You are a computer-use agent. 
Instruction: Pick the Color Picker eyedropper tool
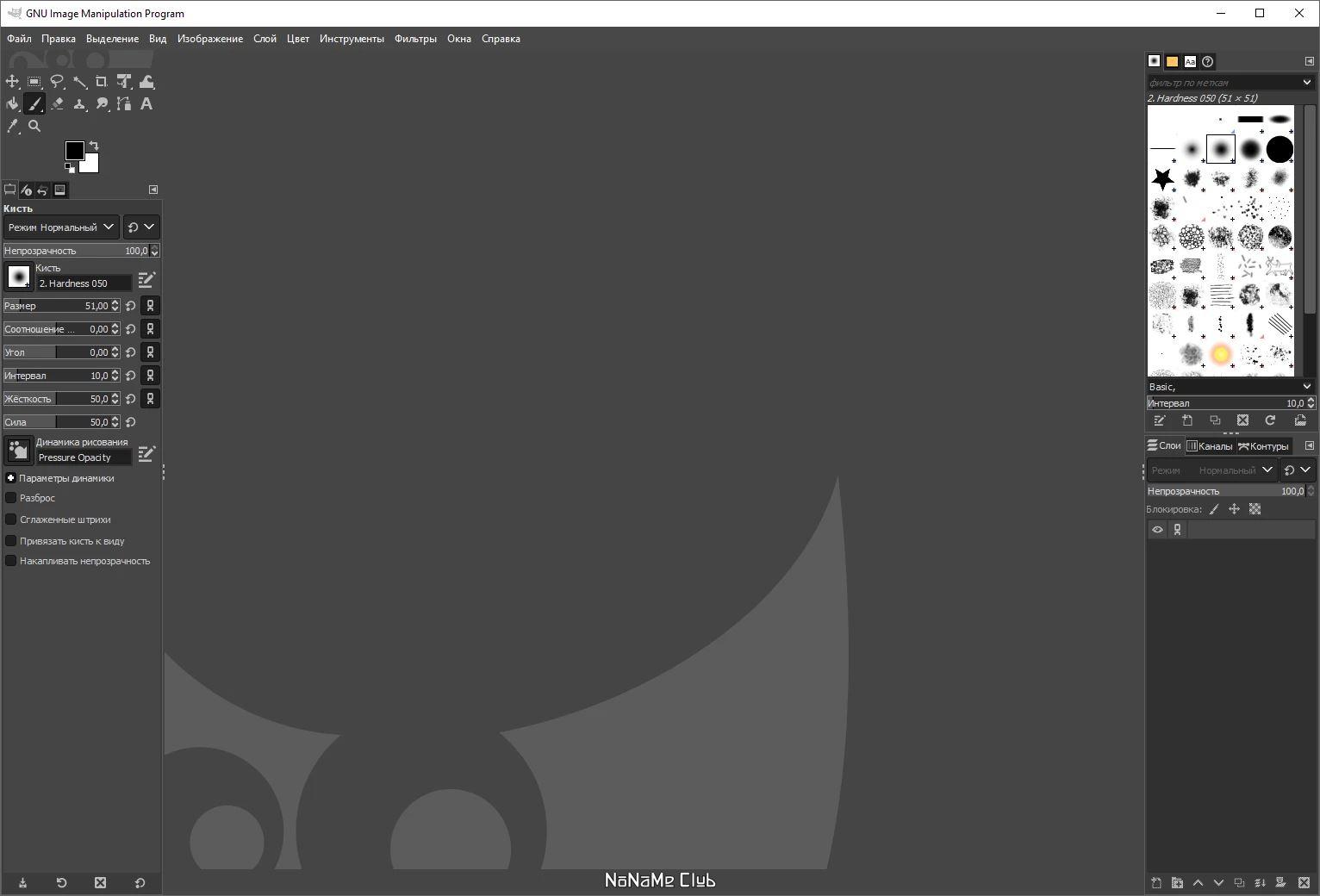pyautogui.click(x=12, y=126)
